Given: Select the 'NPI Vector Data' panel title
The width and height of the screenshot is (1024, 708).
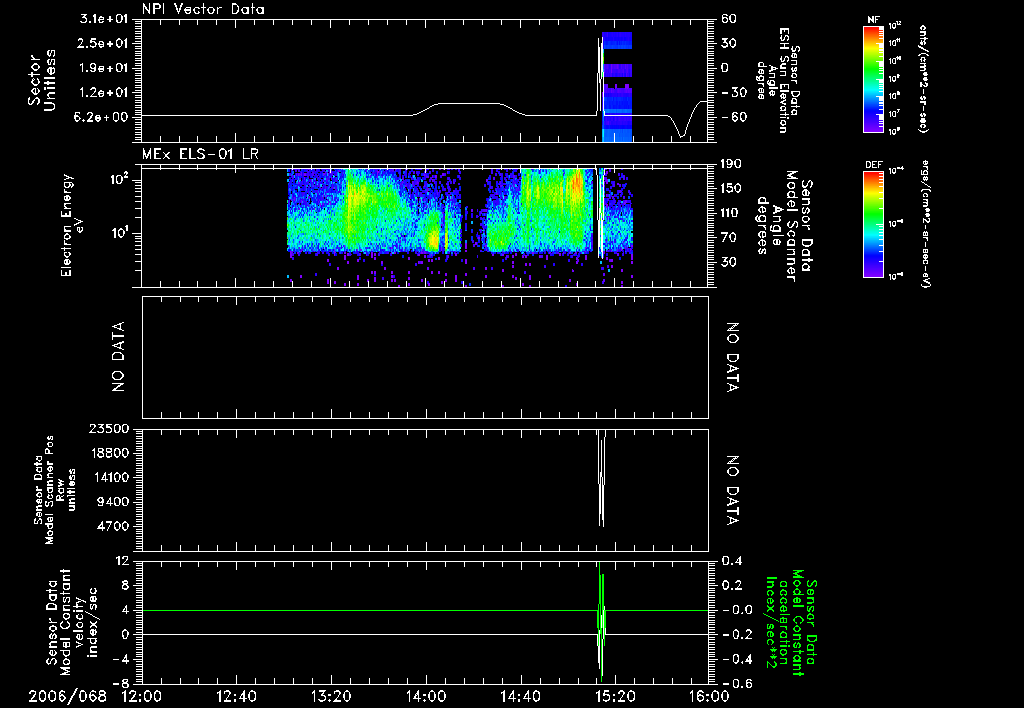Looking at the screenshot, I should [x=204, y=9].
